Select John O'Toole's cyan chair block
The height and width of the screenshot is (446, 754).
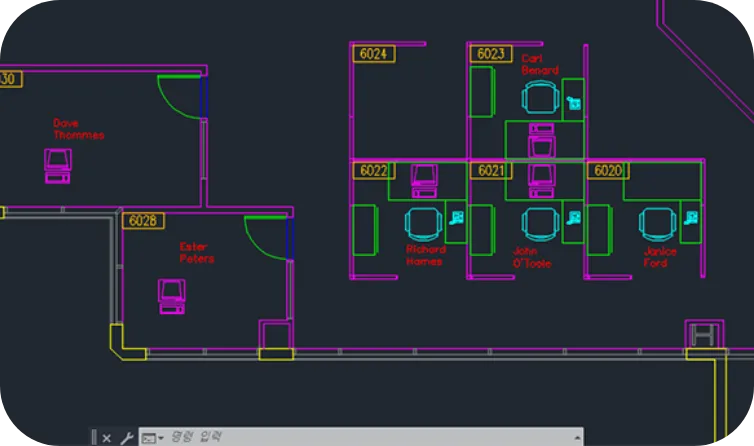click(540, 224)
